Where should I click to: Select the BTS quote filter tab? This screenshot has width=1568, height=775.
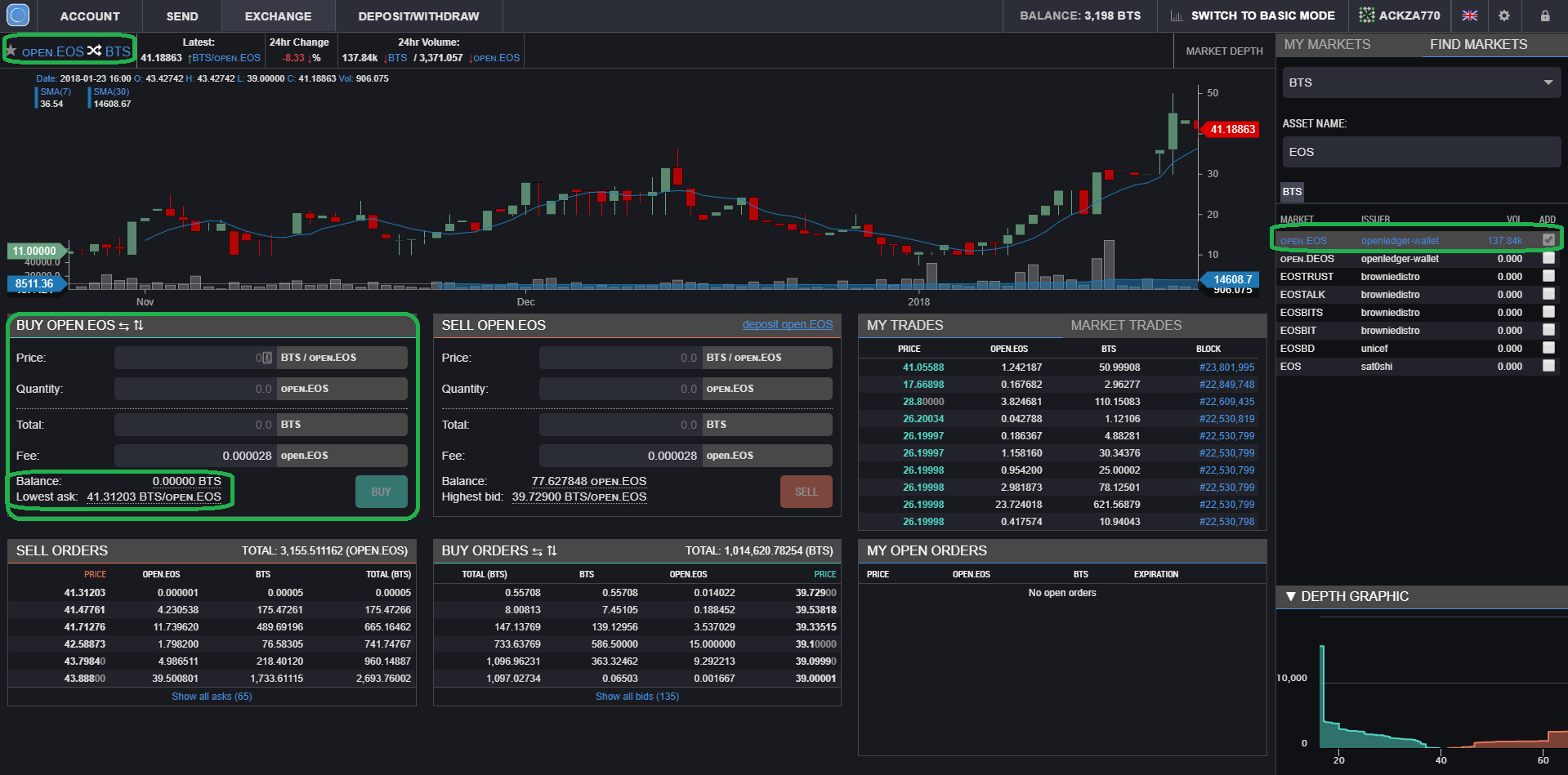click(1292, 191)
